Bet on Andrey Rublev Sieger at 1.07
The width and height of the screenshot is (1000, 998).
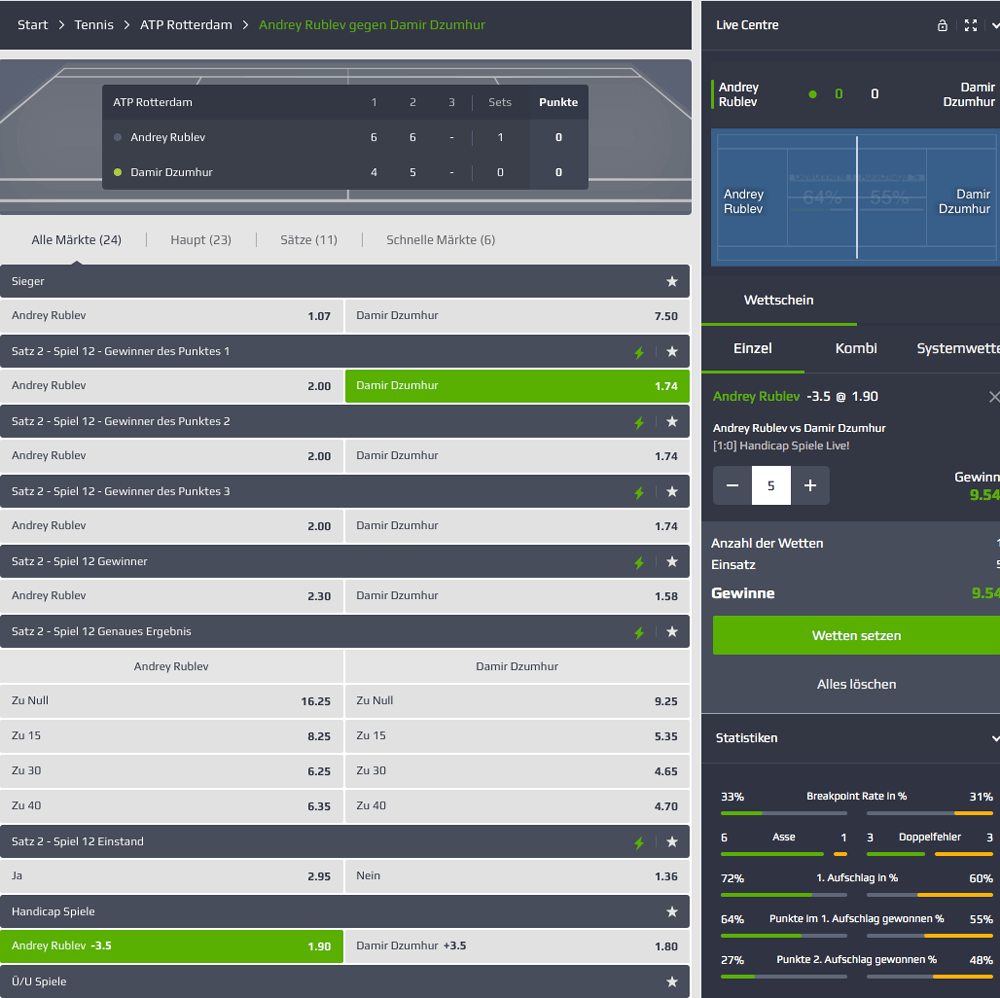tap(172, 316)
